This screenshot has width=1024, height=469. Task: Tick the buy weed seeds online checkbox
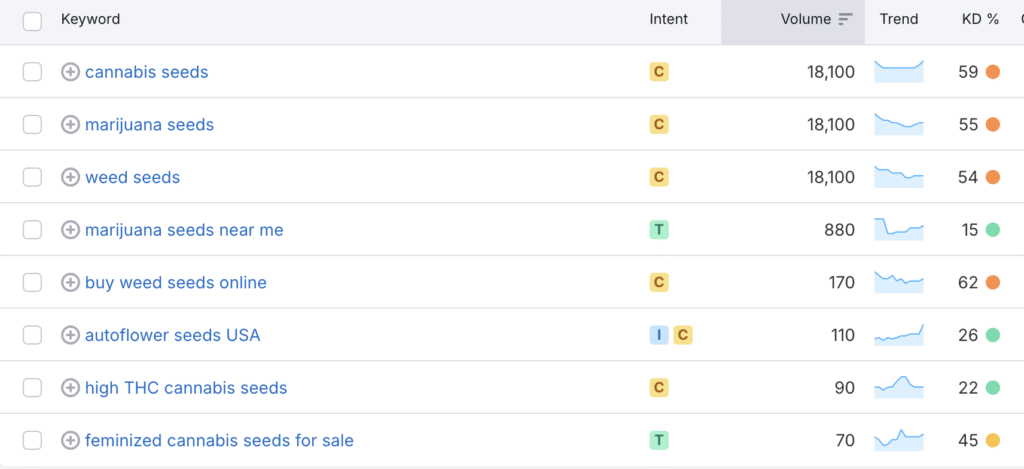32,282
